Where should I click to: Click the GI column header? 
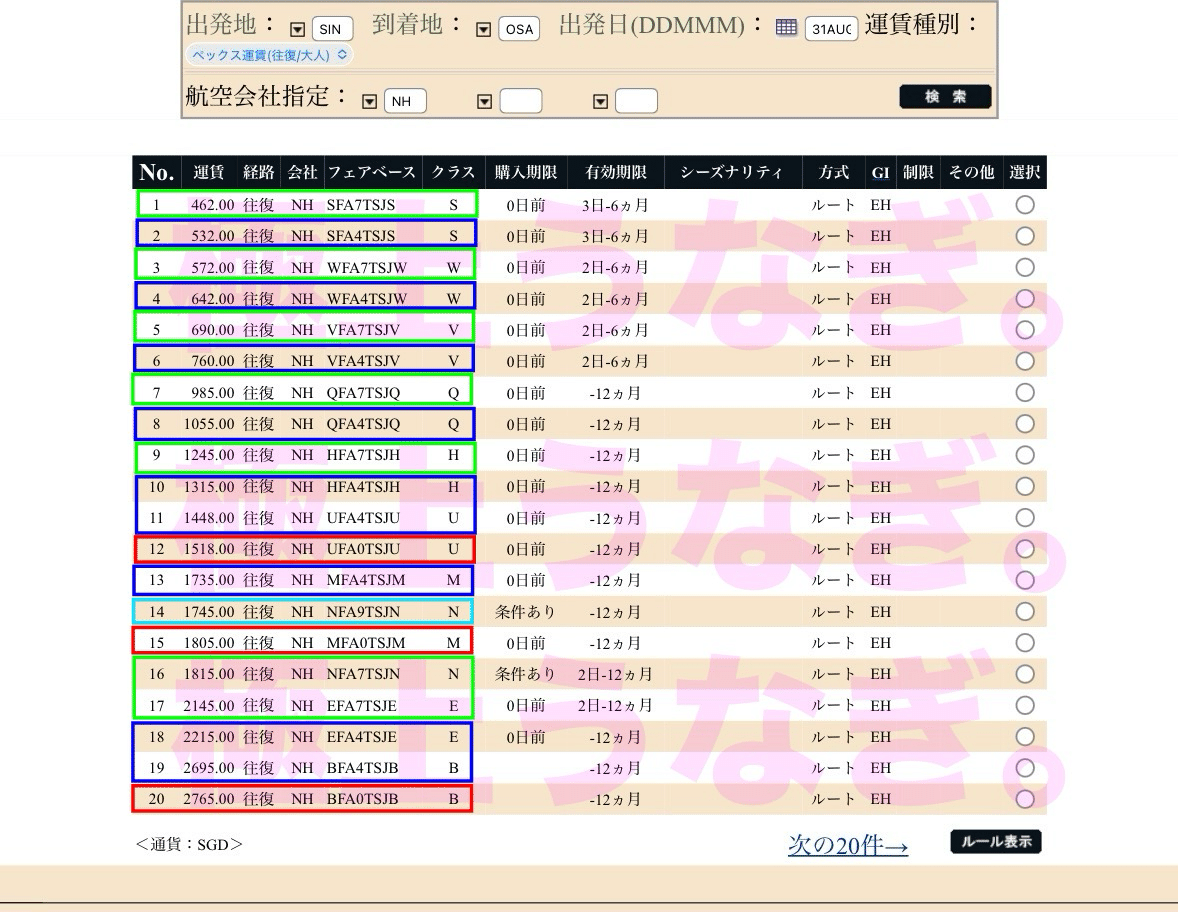[x=880, y=173]
